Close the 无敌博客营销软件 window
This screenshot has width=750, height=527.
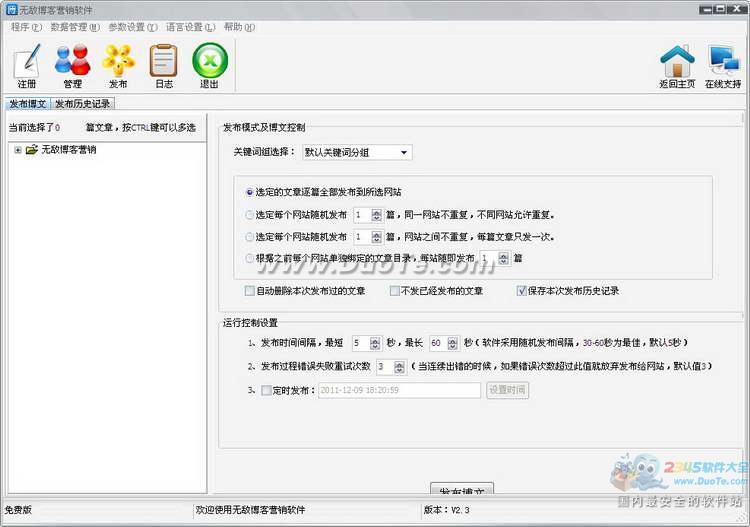pyautogui.click(x=736, y=9)
